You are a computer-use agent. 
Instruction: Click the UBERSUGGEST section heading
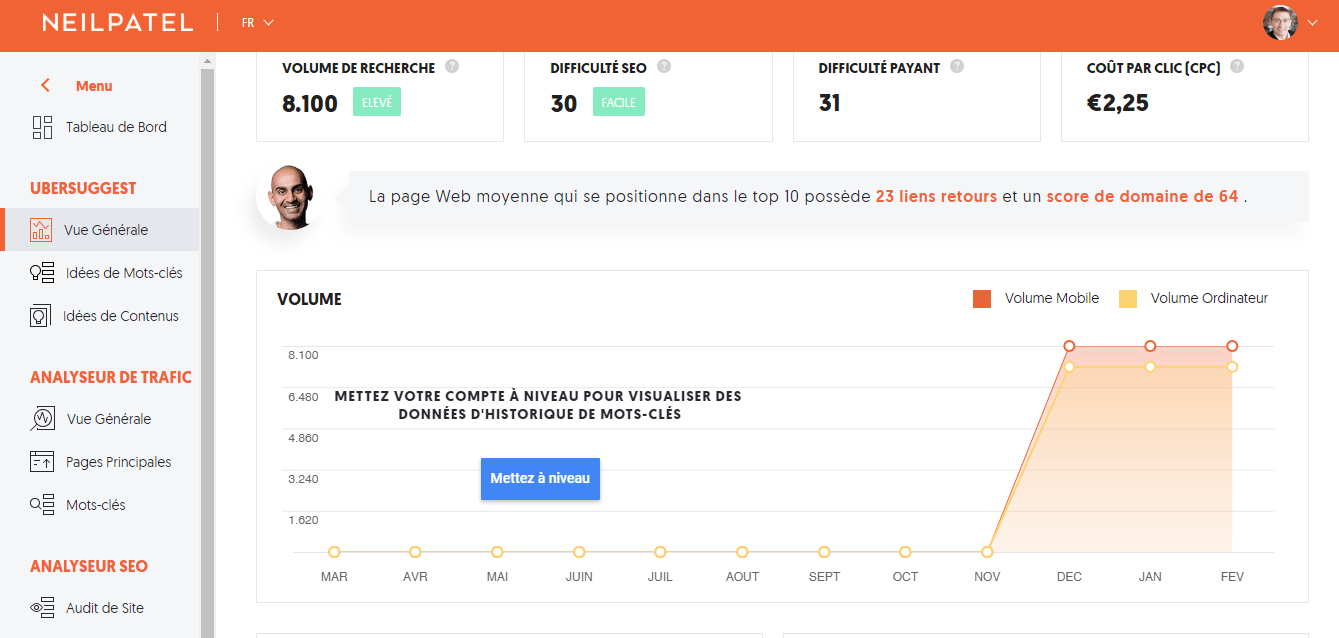click(x=83, y=188)
